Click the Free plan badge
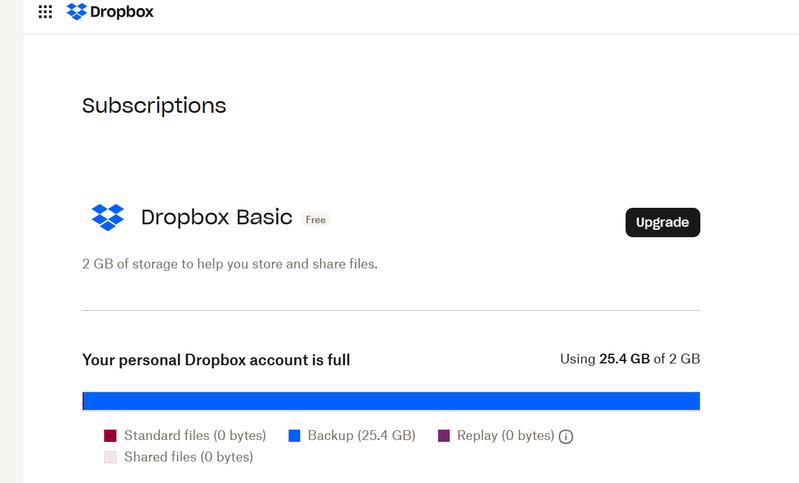This screenshot has width=799, height=483. [316, 219]
